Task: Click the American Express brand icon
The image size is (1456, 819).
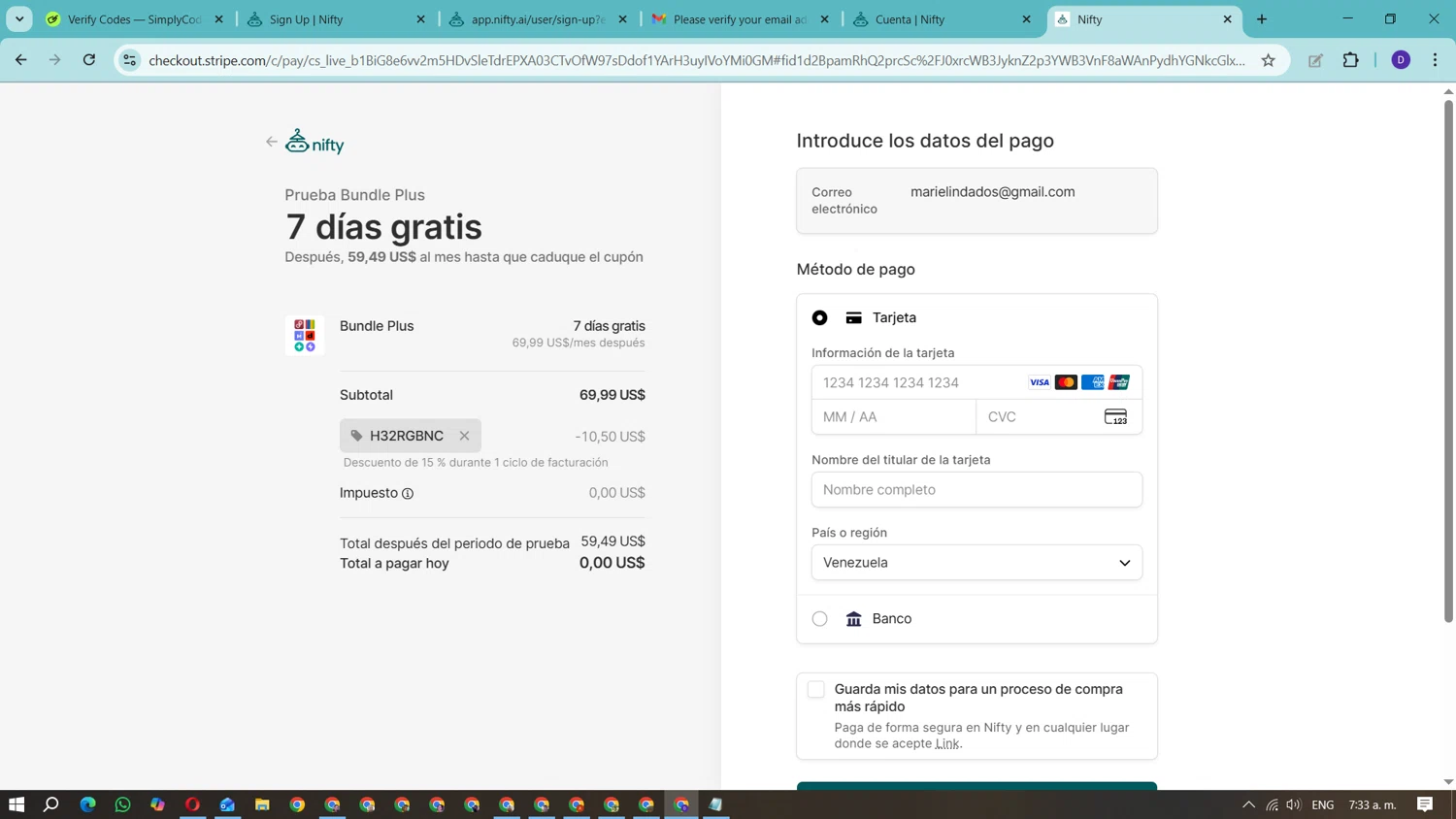Action: [1093, 382]
